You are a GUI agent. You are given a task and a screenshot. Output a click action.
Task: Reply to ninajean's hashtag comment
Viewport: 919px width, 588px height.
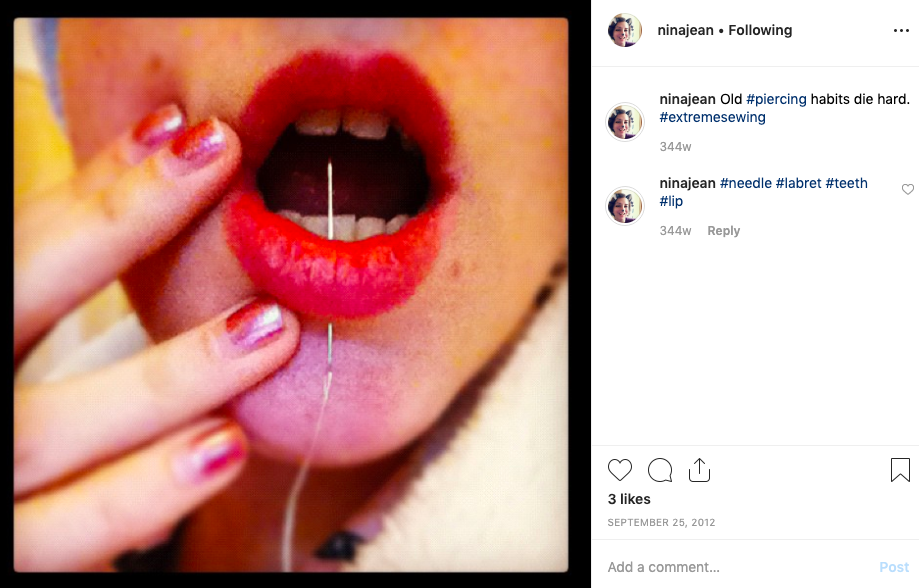[x=723, y=231]
